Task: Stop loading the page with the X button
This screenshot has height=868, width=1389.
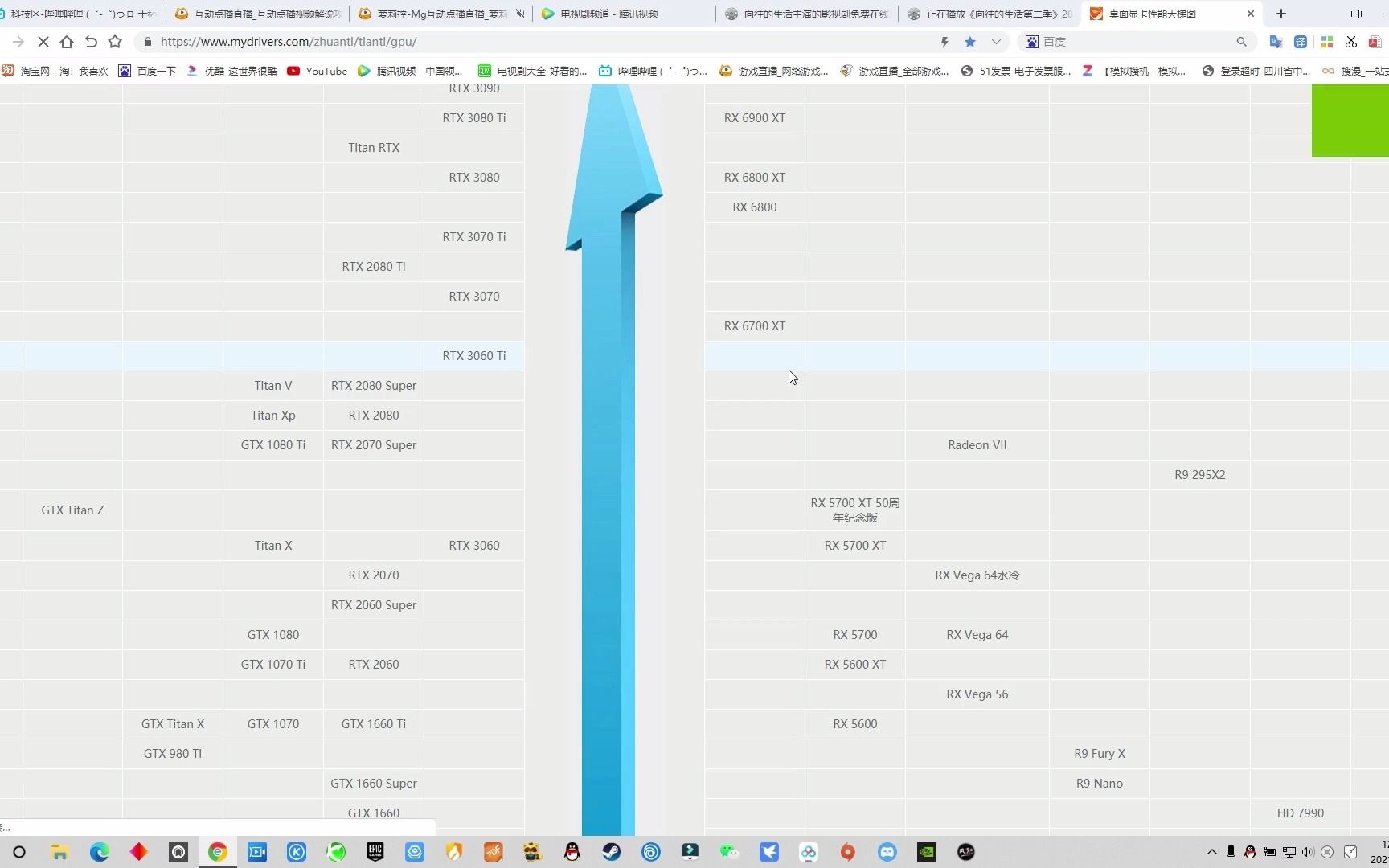Action: [x=43, y=42]
